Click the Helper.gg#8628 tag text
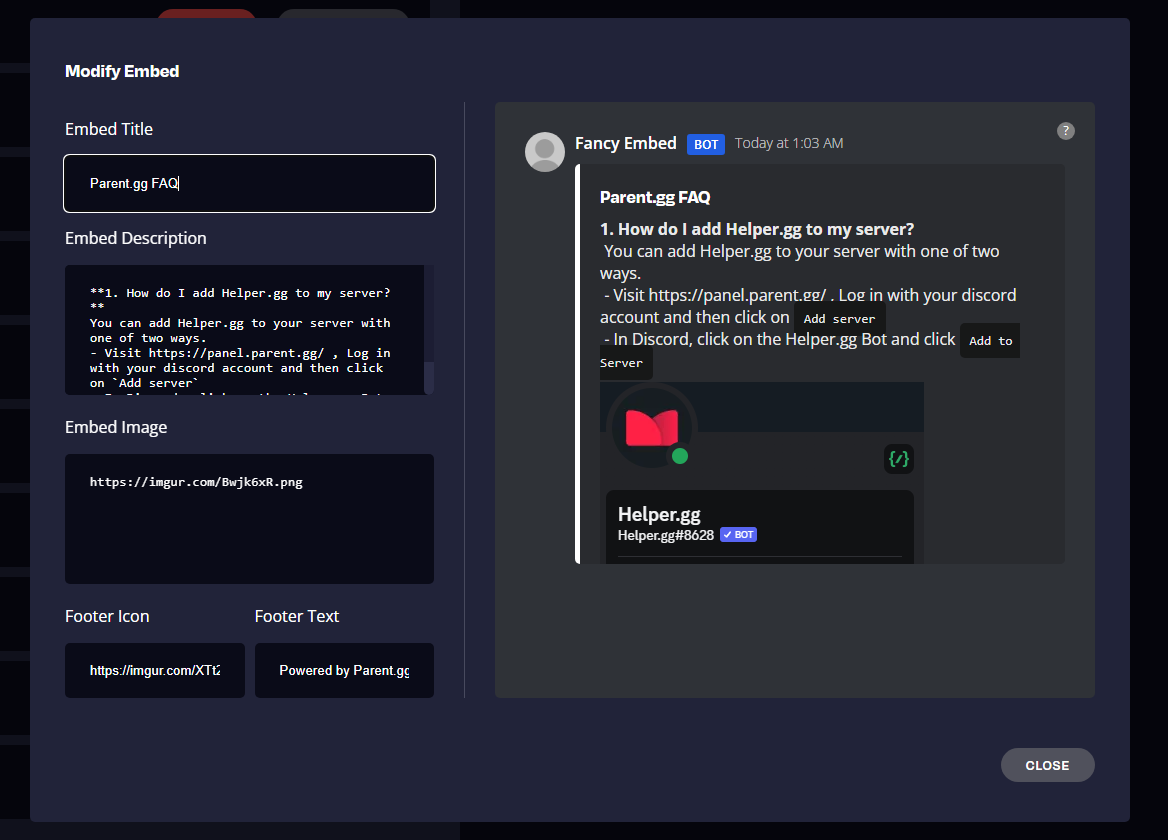1168x840 pixels. click(x=666, y=535)
